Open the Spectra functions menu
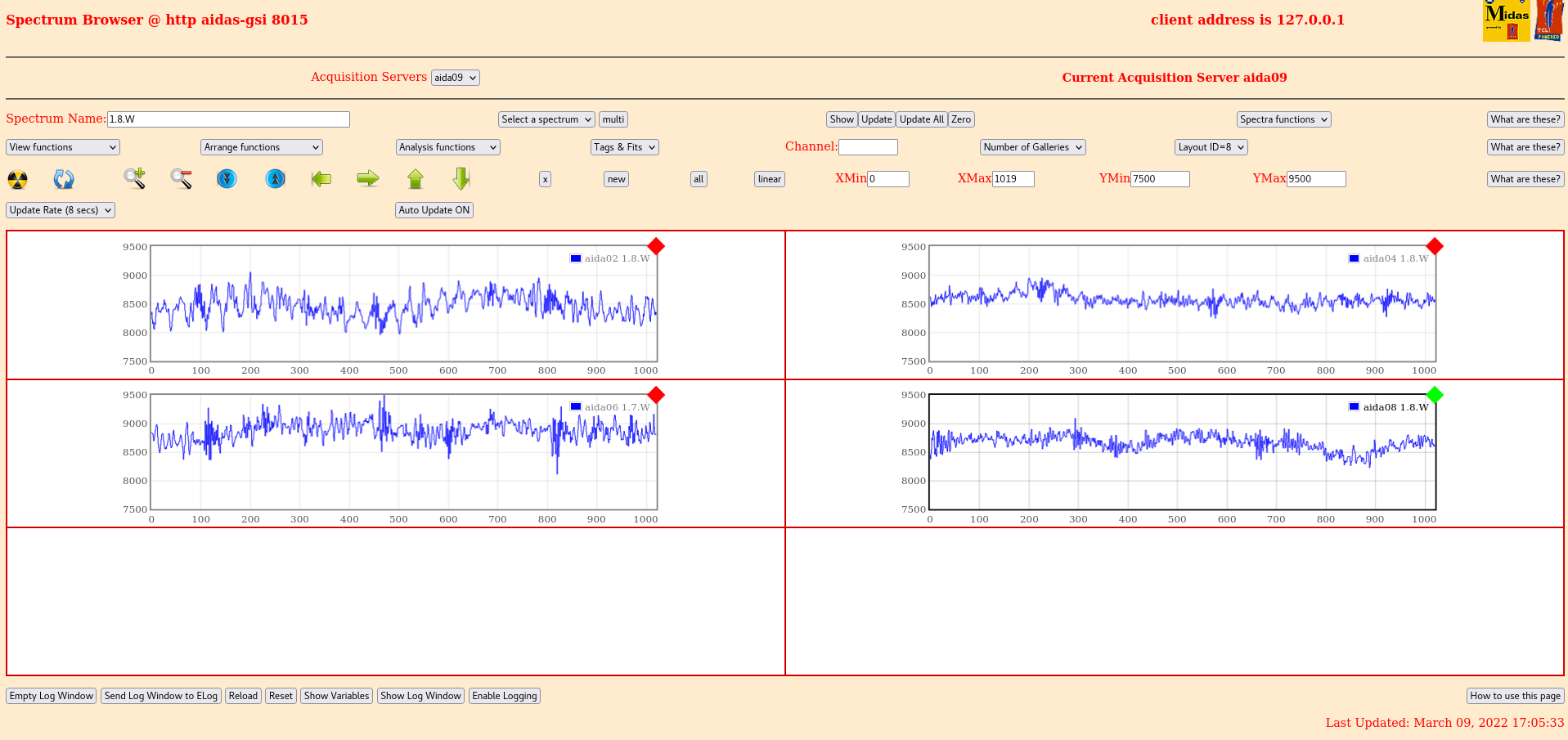Viewport: 1568px width, 740px height. (1283, 119)
